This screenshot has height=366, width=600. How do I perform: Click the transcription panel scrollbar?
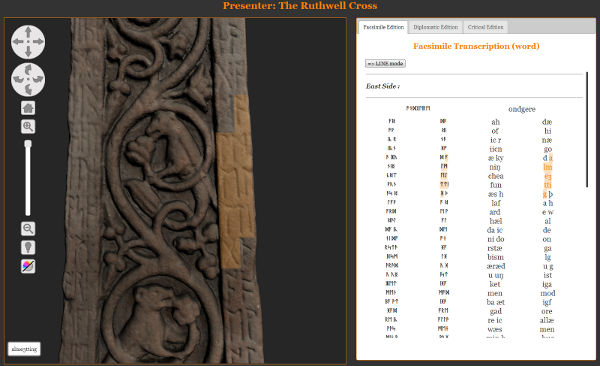587,130
